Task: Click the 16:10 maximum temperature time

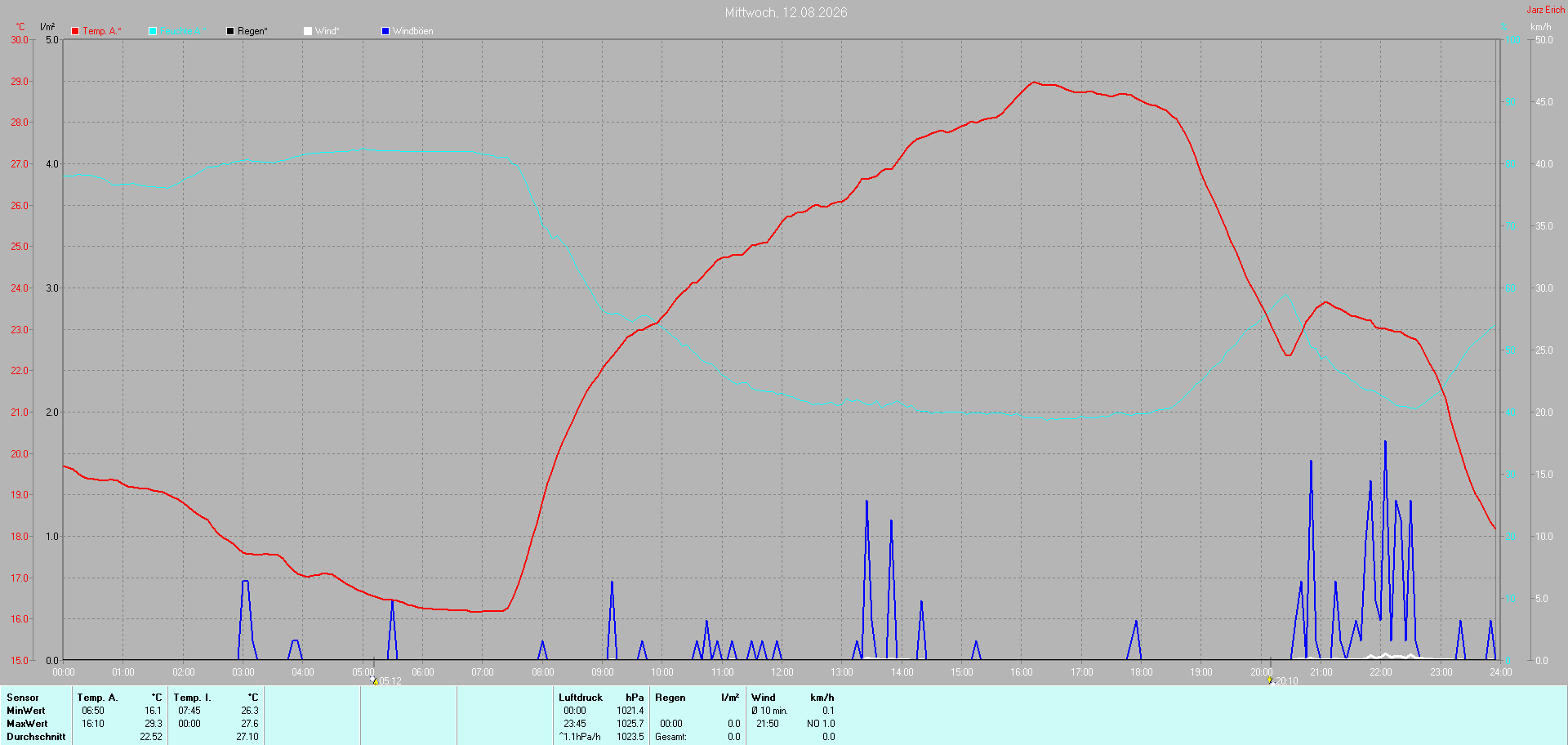Action: [x=93, y=724]
